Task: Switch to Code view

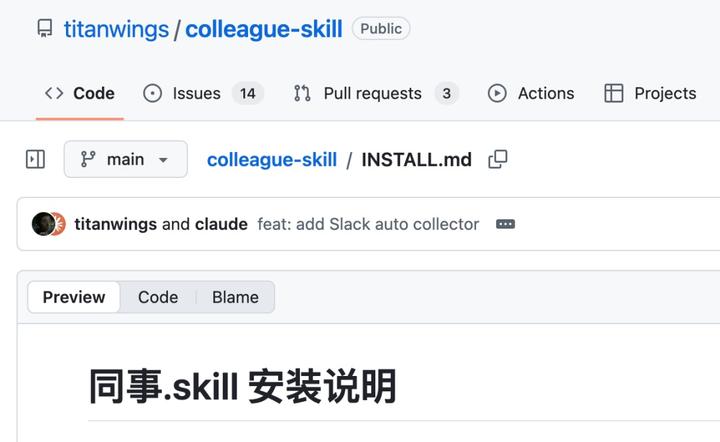Action: click(158, 297)
